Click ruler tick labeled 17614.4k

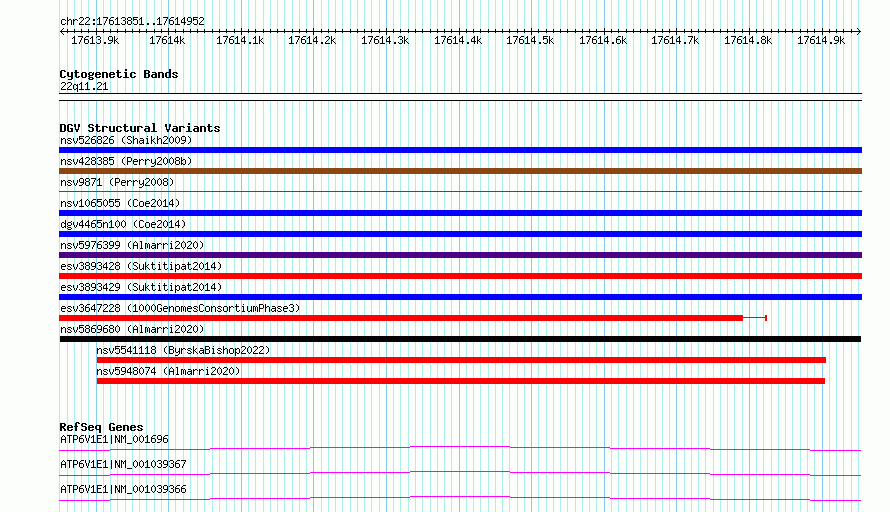458,40
